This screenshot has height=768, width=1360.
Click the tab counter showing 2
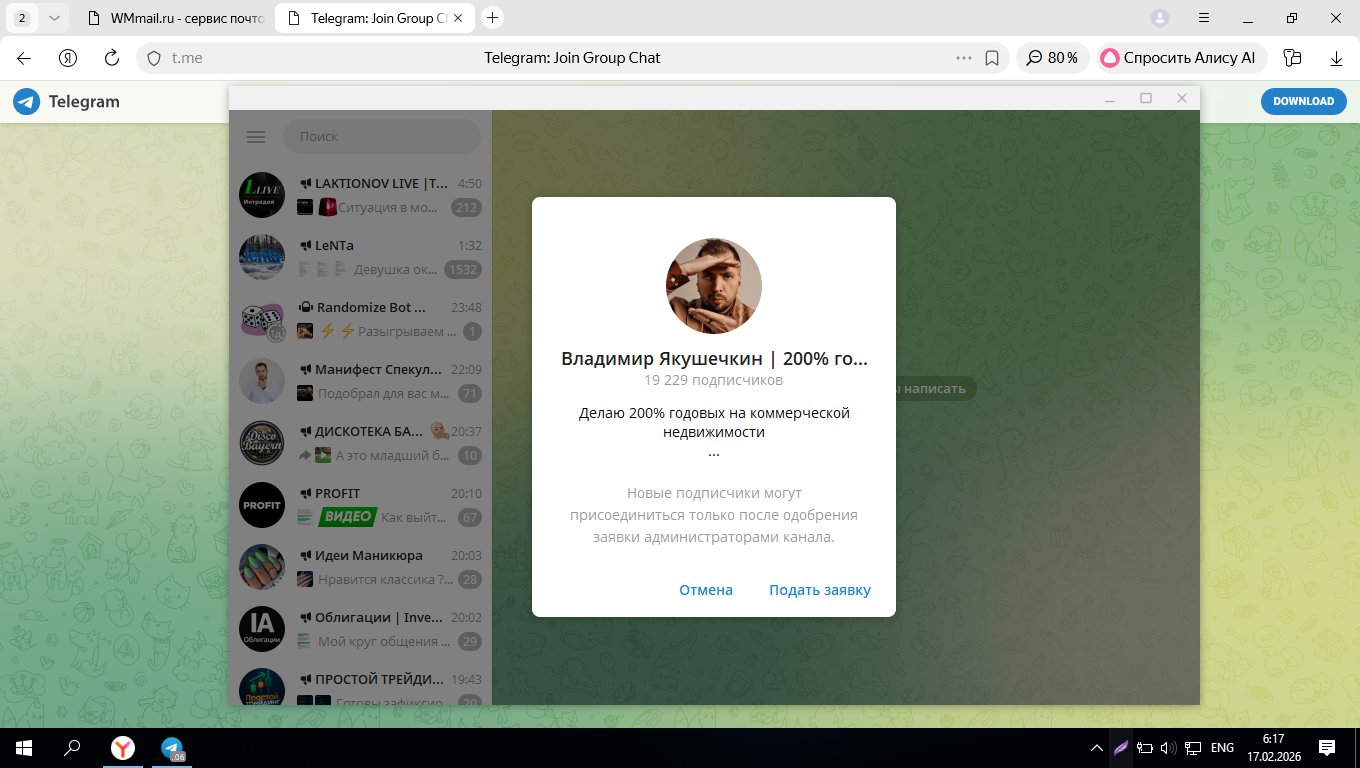(x=22, y=17)
